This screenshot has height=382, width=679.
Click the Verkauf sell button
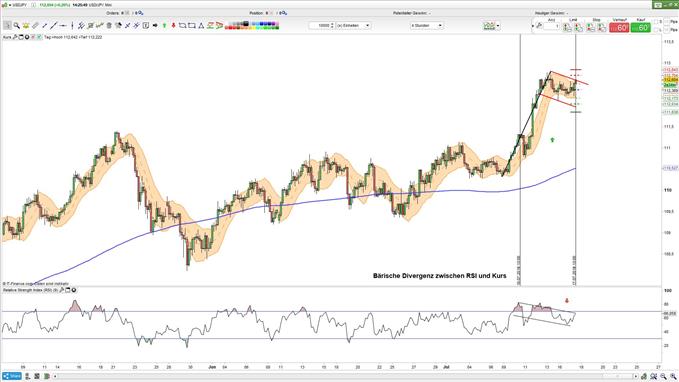pyautogui.click(x=619, y=27)
